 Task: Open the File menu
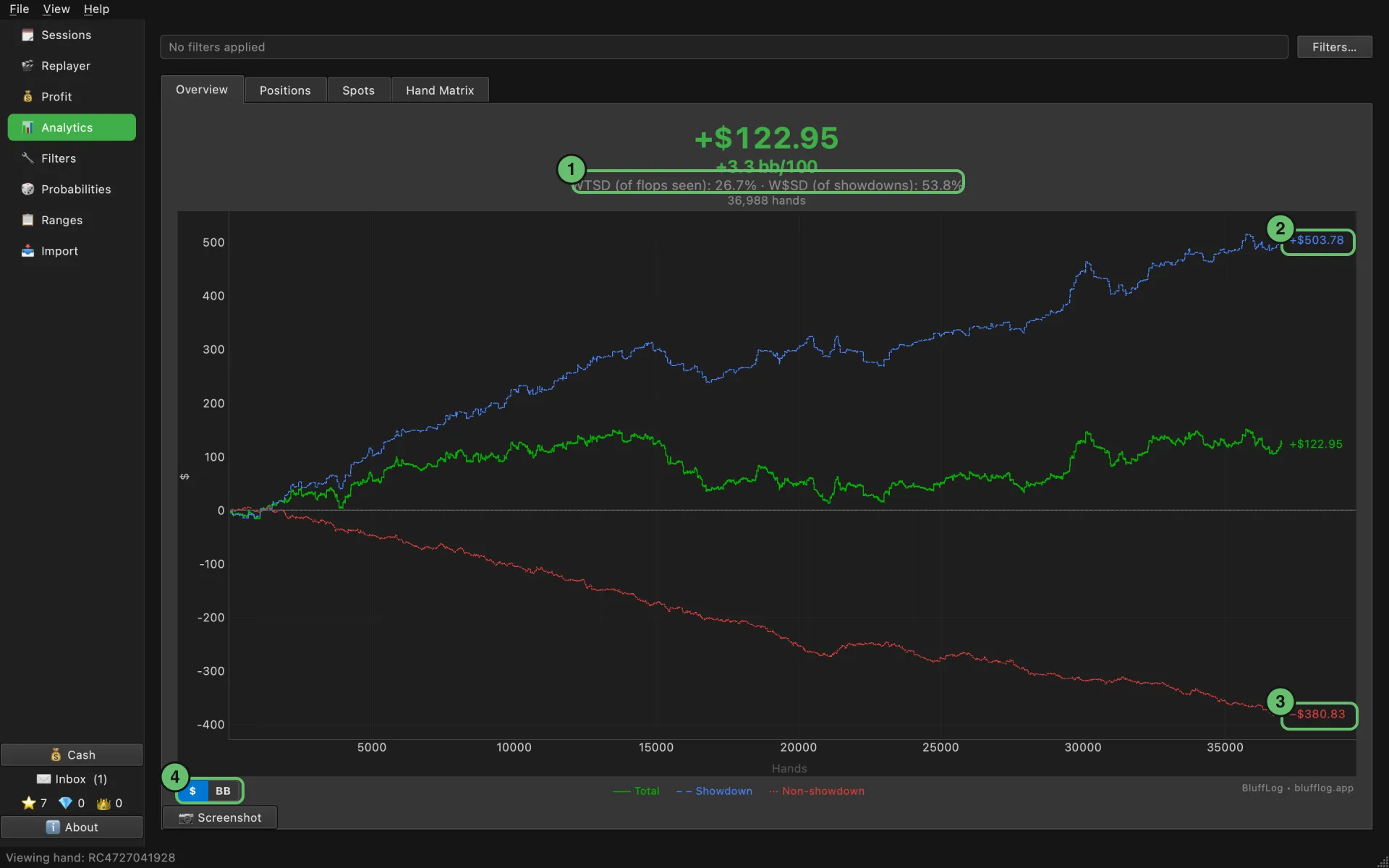pyautogui.click(x=20, y=9)
